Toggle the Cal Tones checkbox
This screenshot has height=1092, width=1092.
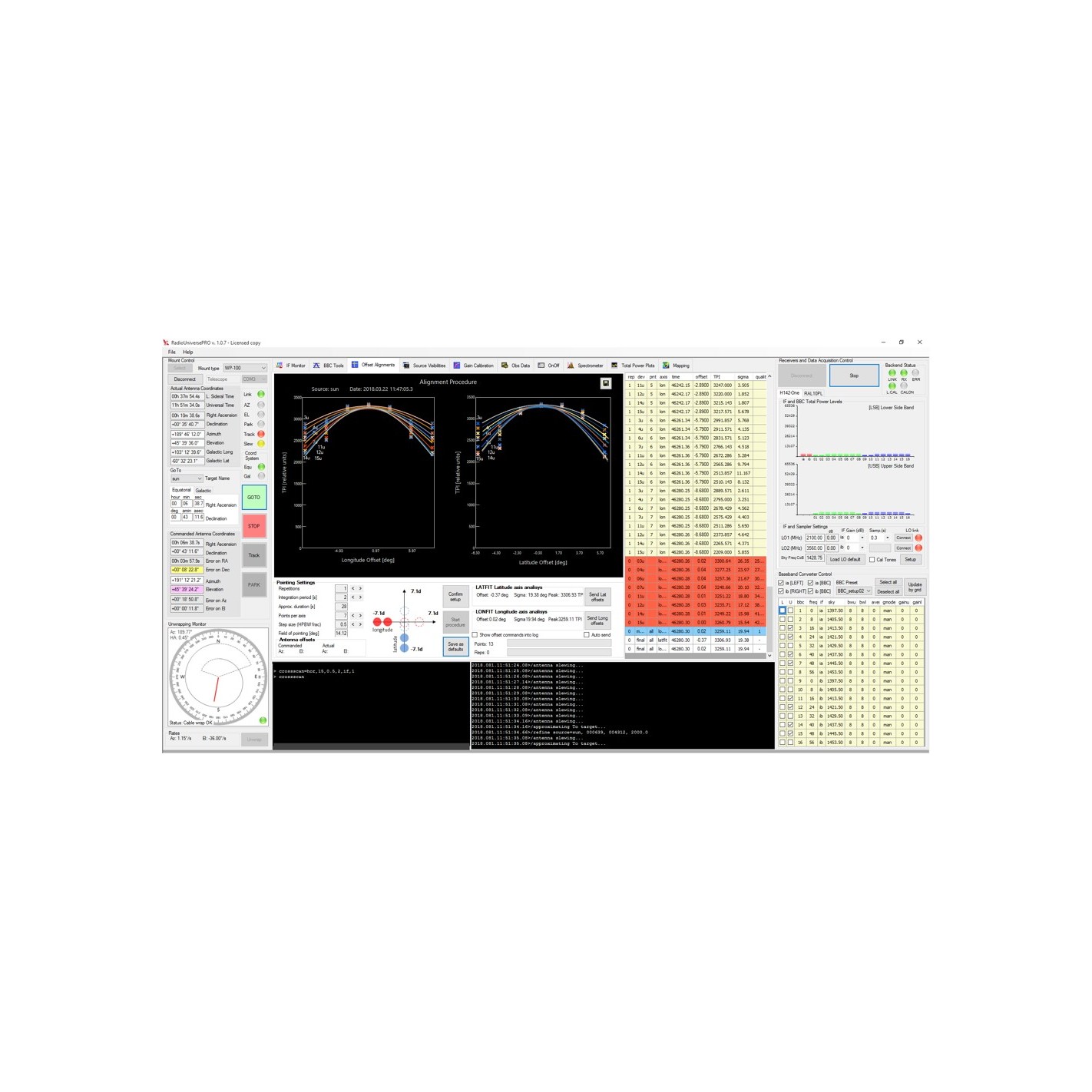[x=872, y=560]
